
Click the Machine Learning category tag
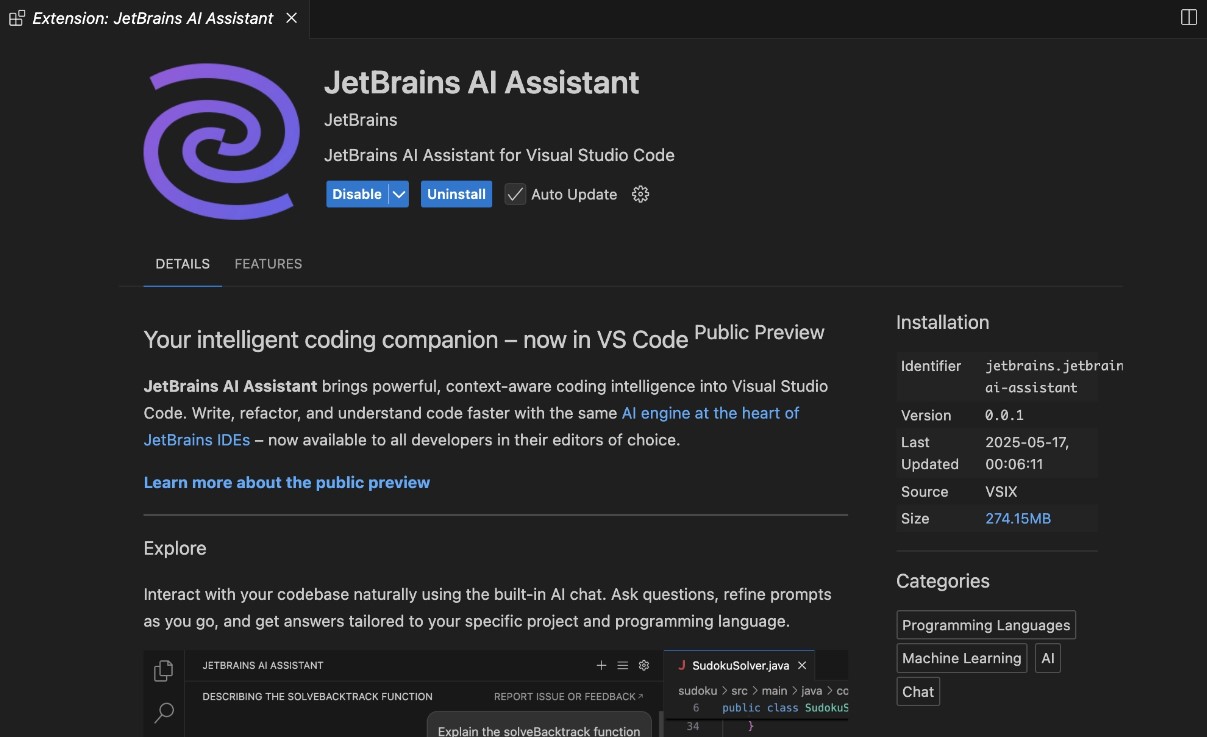tap(962, 658)
